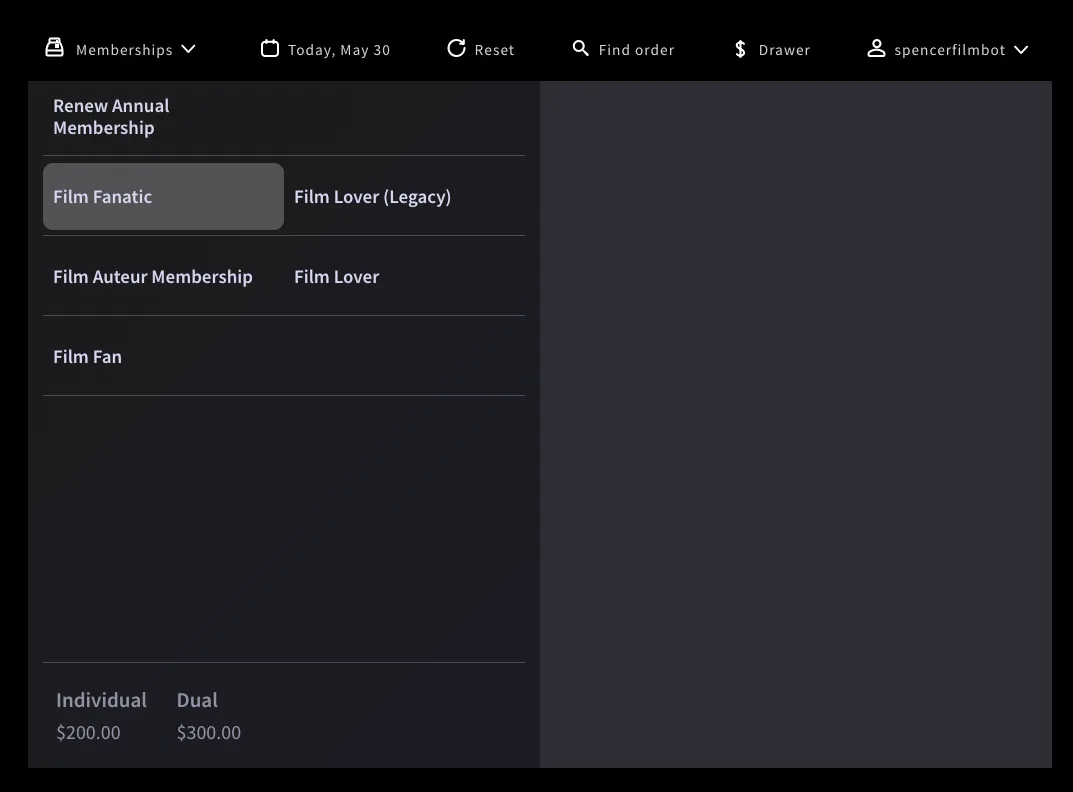Choose the Individual $200.00 option
The image size is (1073, 792).
click(101, 715)
